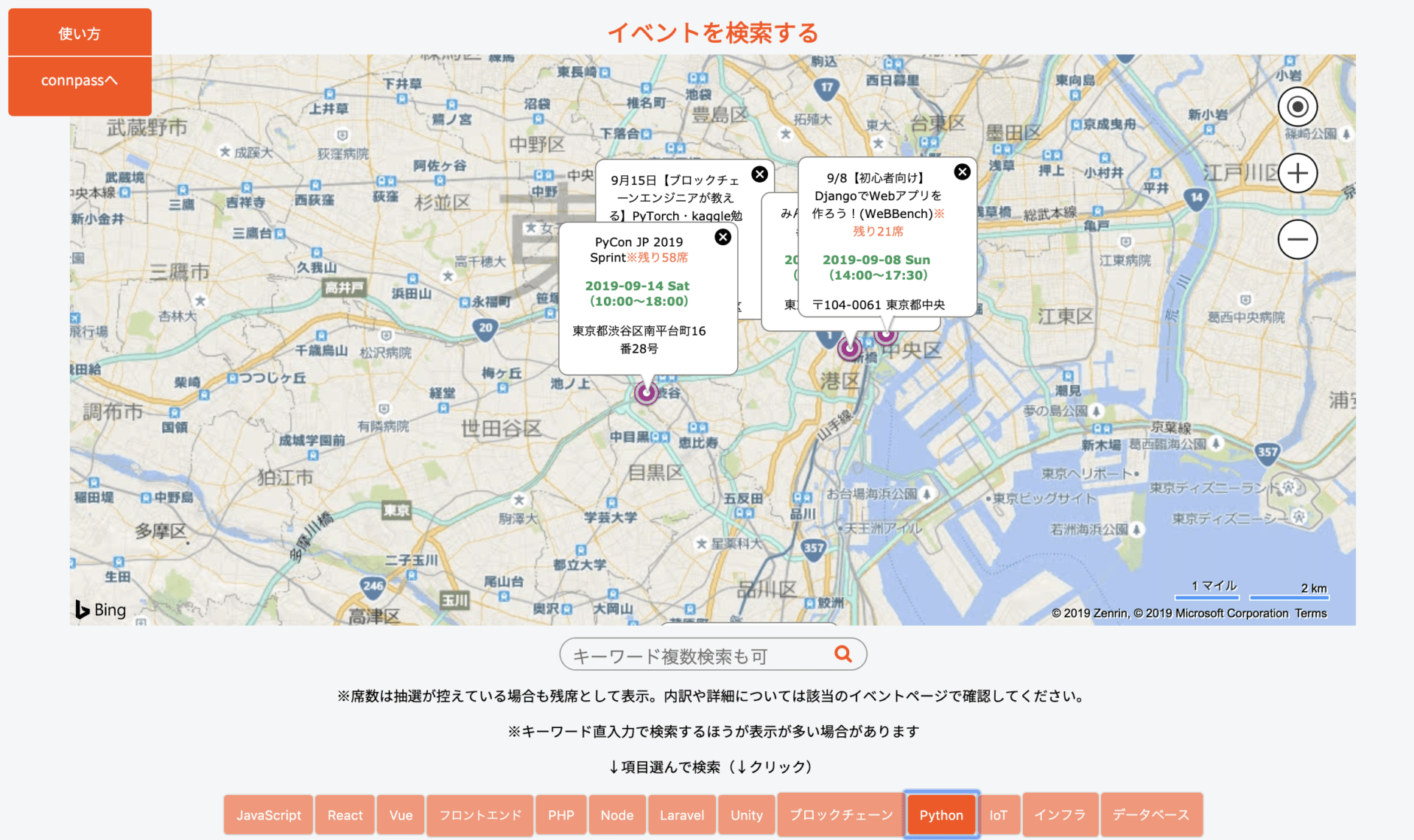Viewport: 1414px width, 840px height.
Task: Select the データベース keyword button
Action: tap(1150, 815)
